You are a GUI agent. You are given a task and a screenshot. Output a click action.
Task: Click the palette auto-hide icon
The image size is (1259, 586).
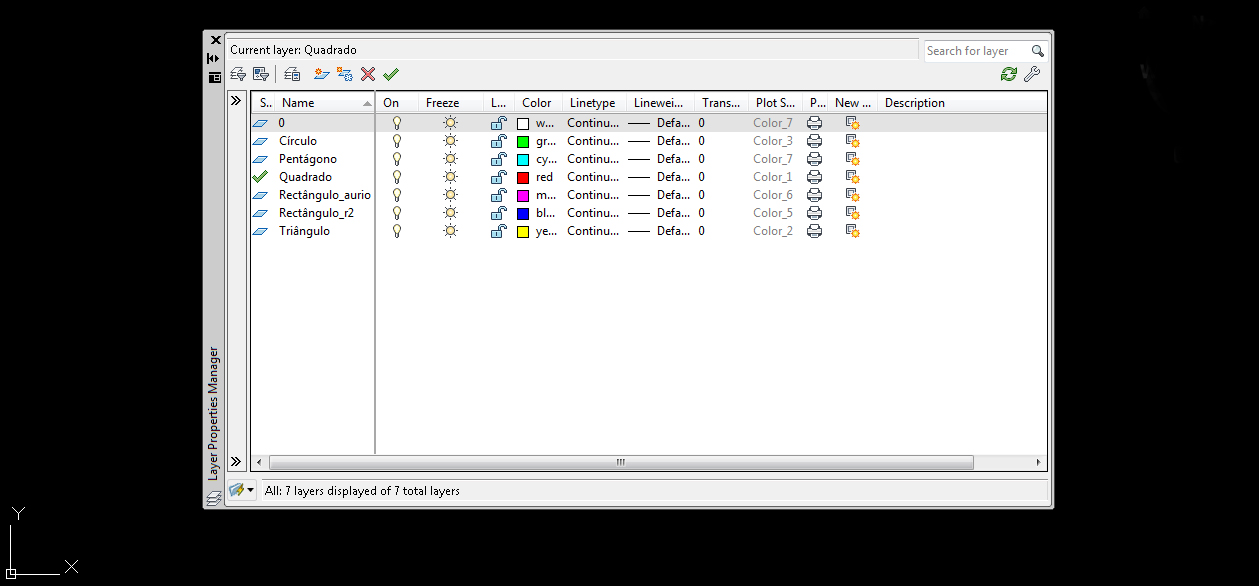[x=214, y=58]
